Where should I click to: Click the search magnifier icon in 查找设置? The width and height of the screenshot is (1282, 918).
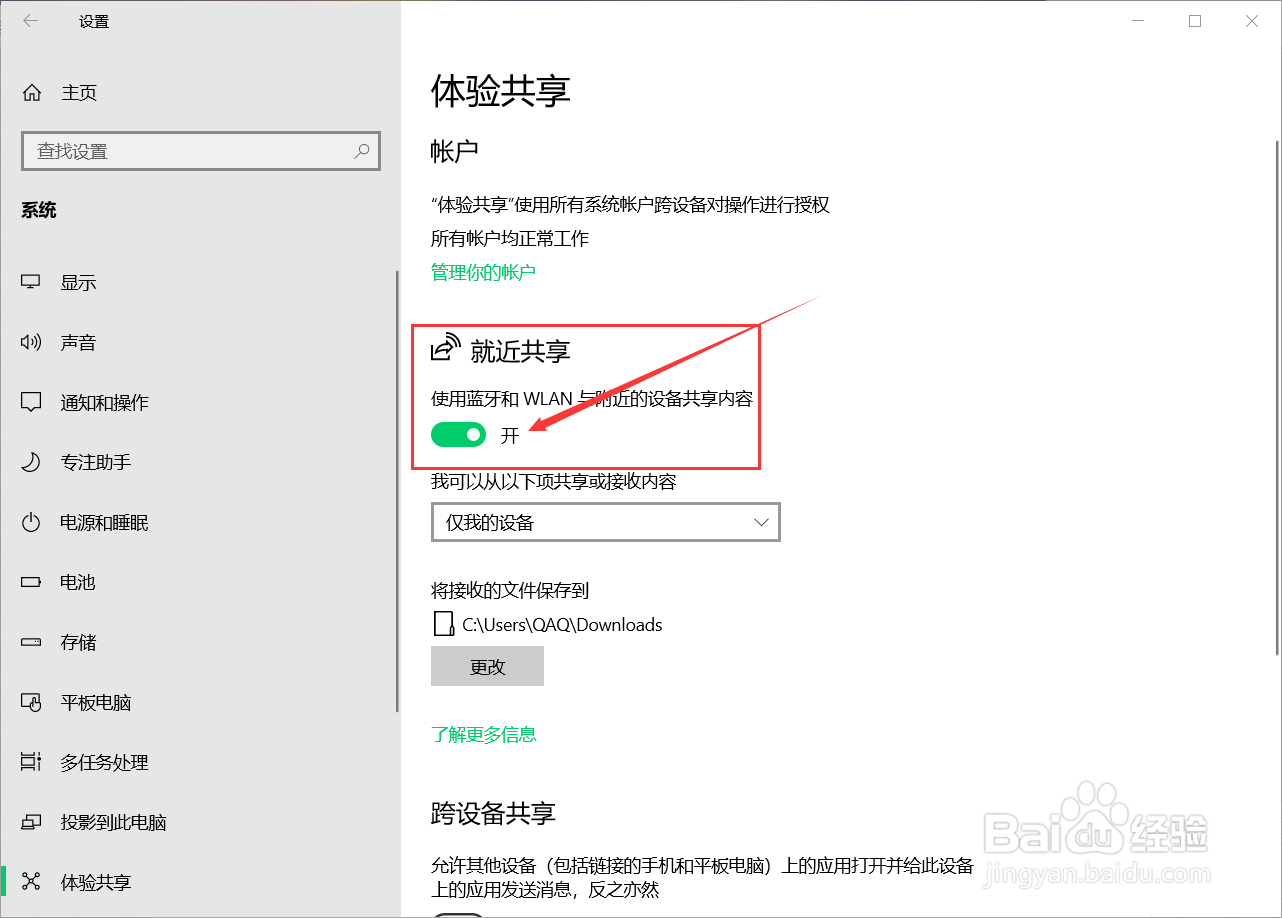pyautogui.click(x=362, y=151)
